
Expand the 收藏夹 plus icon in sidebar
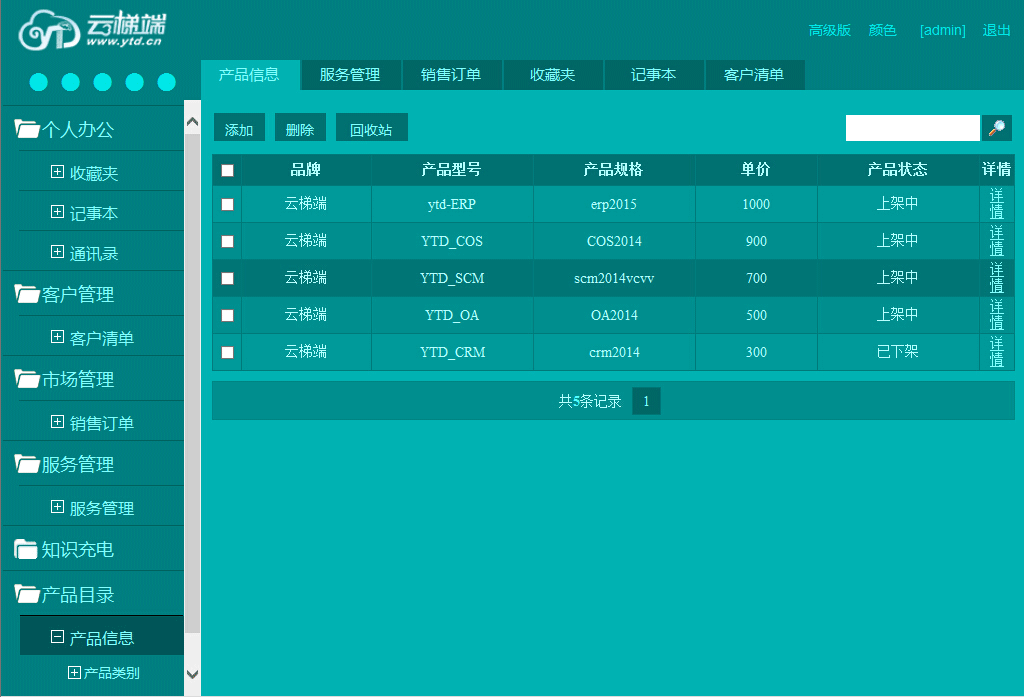coord(57,172)
